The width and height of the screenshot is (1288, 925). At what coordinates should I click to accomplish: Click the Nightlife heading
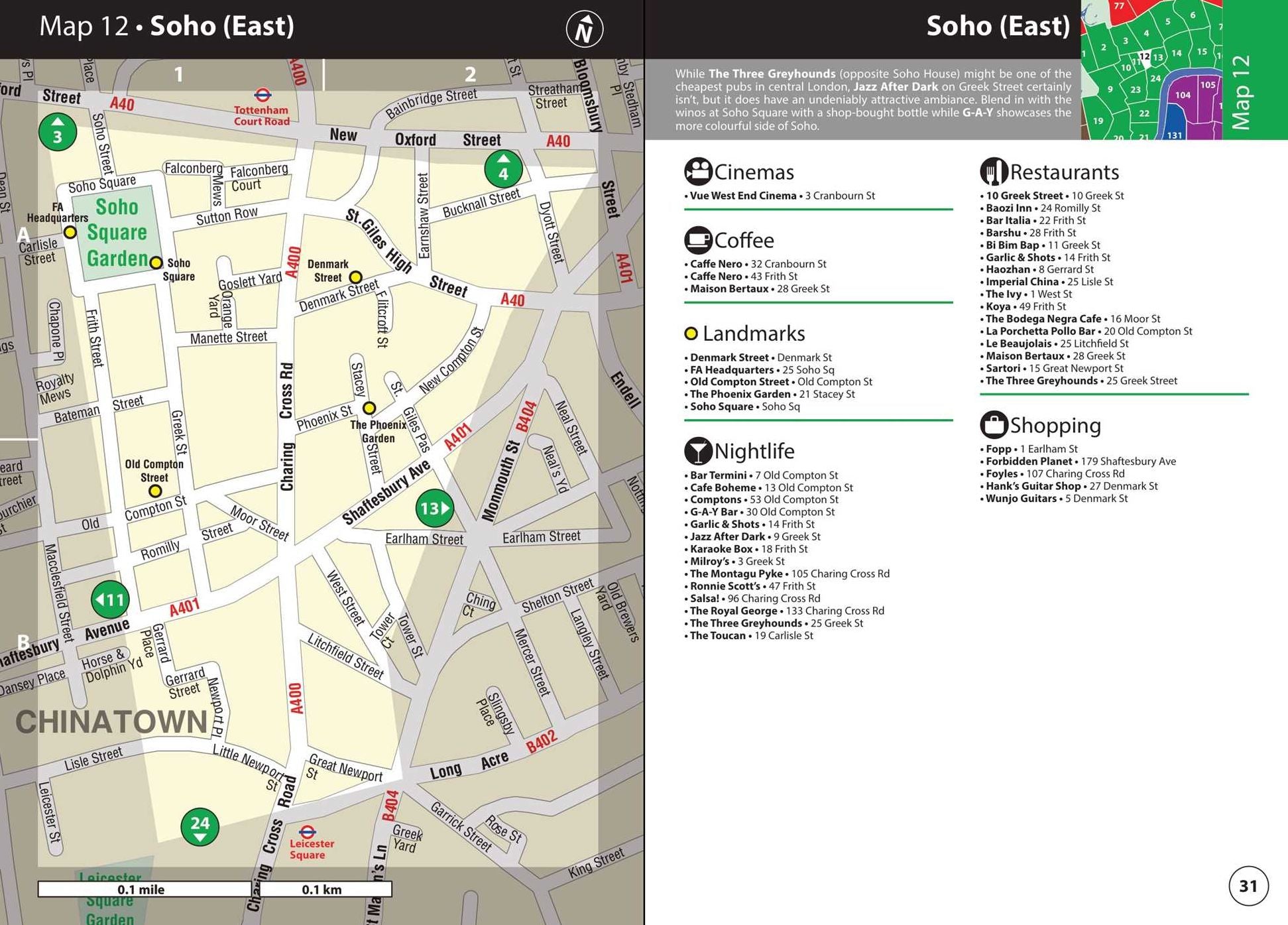(754, 452)
